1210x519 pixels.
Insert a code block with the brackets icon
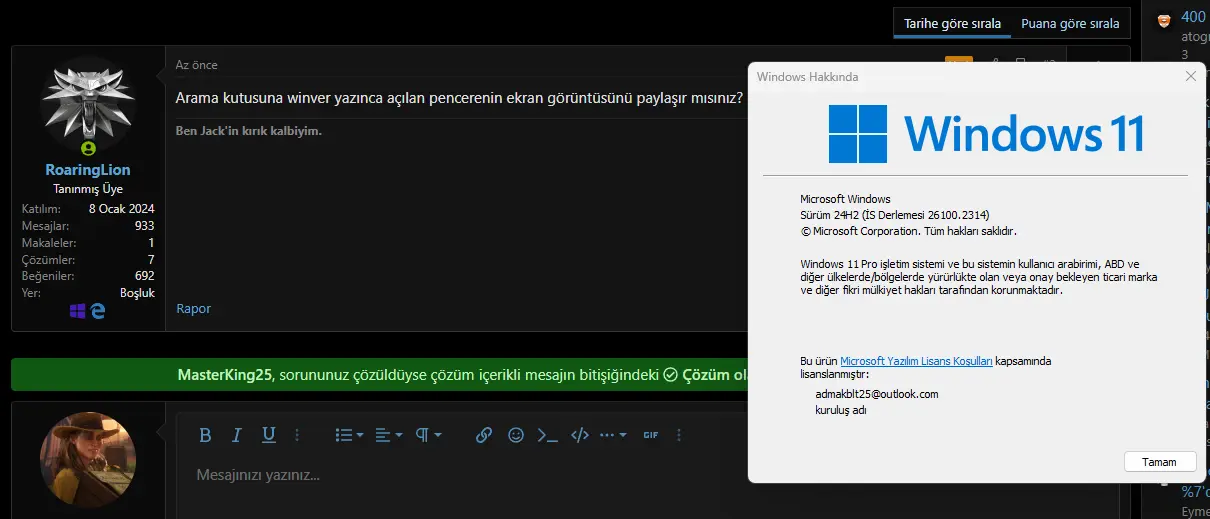pos(579,435)
